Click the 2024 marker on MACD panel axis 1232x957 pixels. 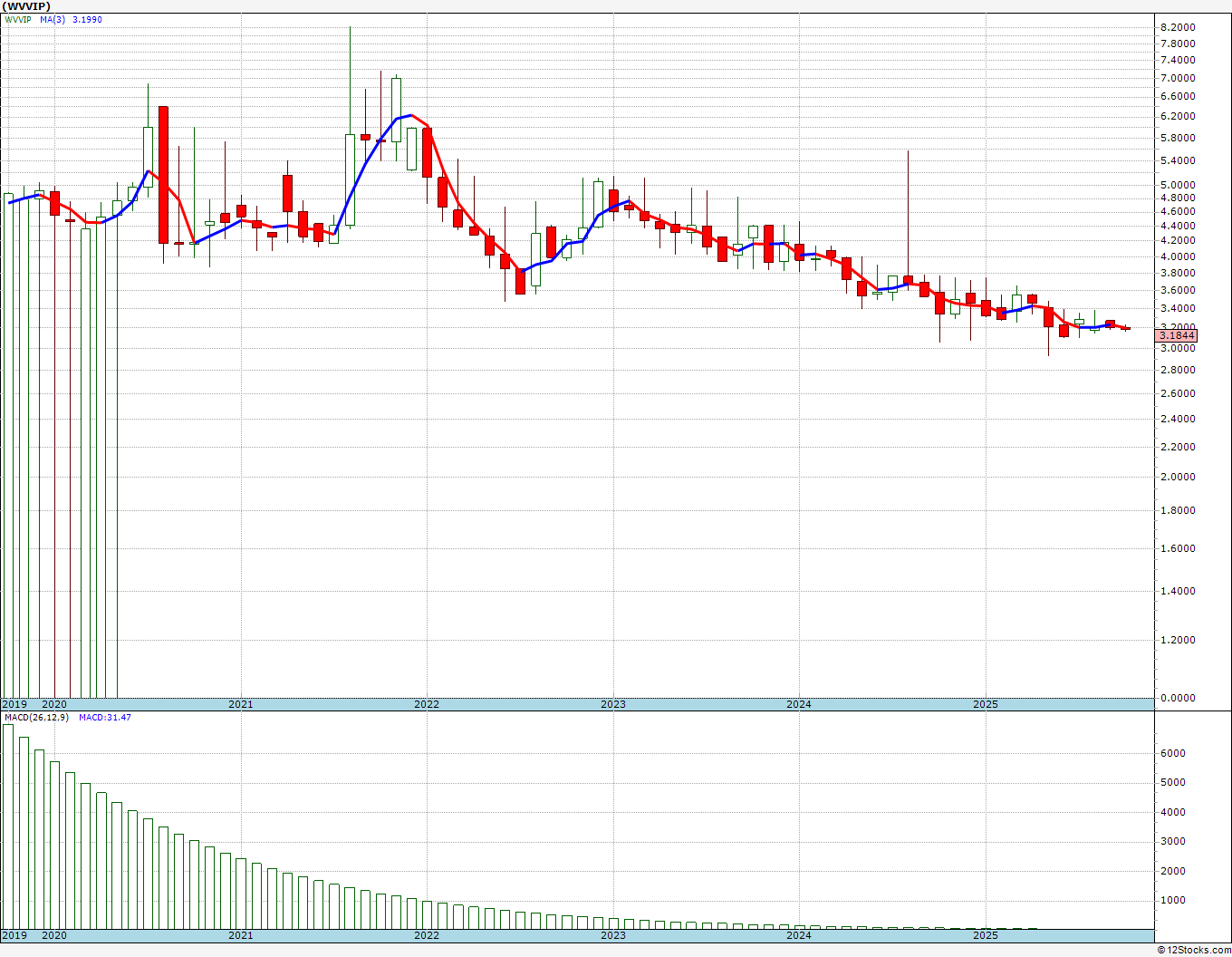[x=799, y=935]
